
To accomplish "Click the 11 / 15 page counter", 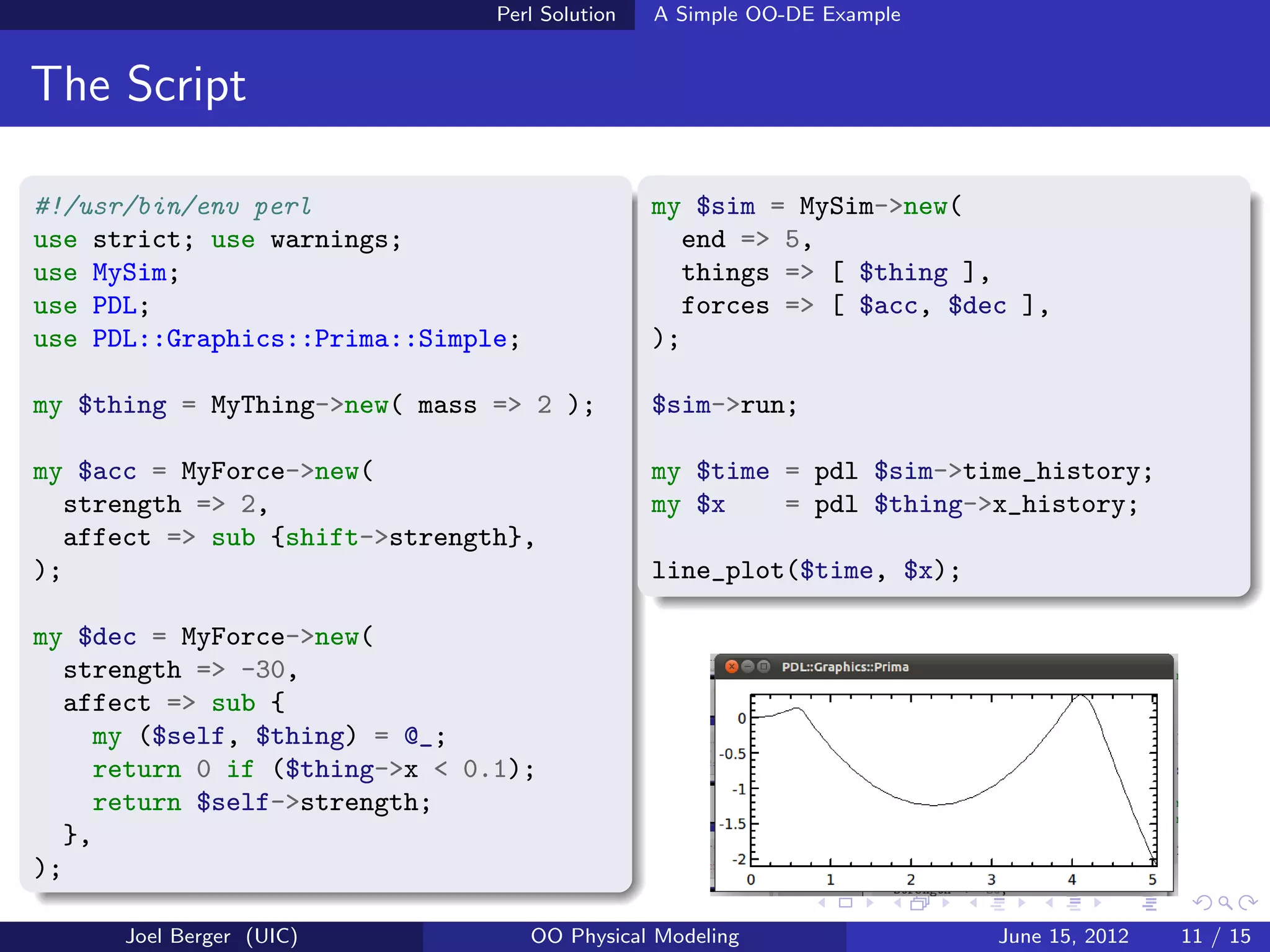I will 1216,936.
